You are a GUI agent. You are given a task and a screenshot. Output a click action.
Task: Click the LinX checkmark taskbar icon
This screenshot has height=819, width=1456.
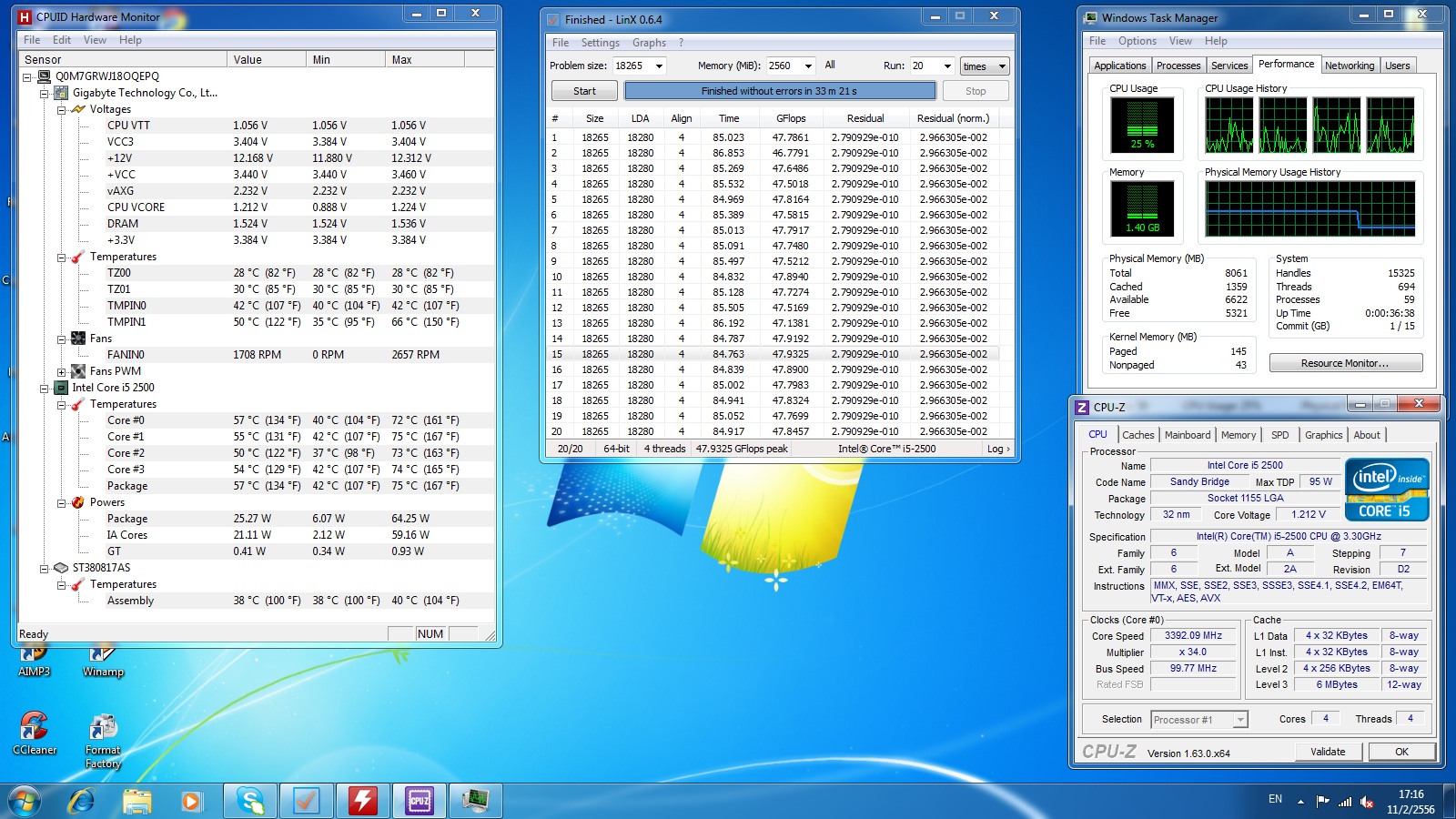[x=306, y=801]
